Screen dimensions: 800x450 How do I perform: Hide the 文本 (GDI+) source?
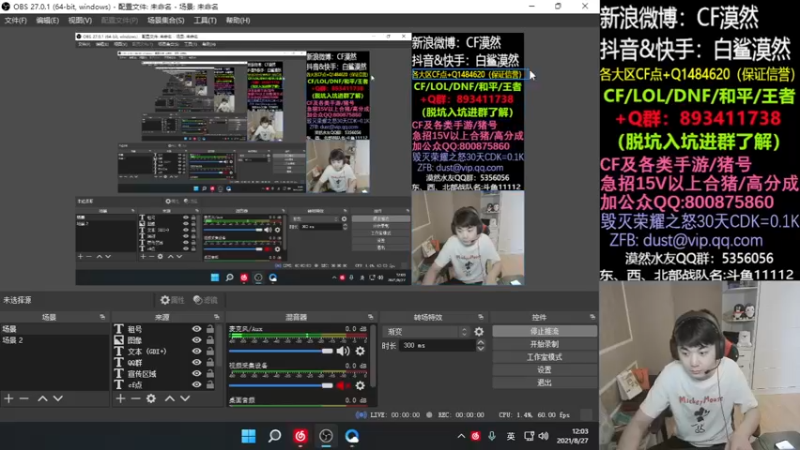[196, 352]
